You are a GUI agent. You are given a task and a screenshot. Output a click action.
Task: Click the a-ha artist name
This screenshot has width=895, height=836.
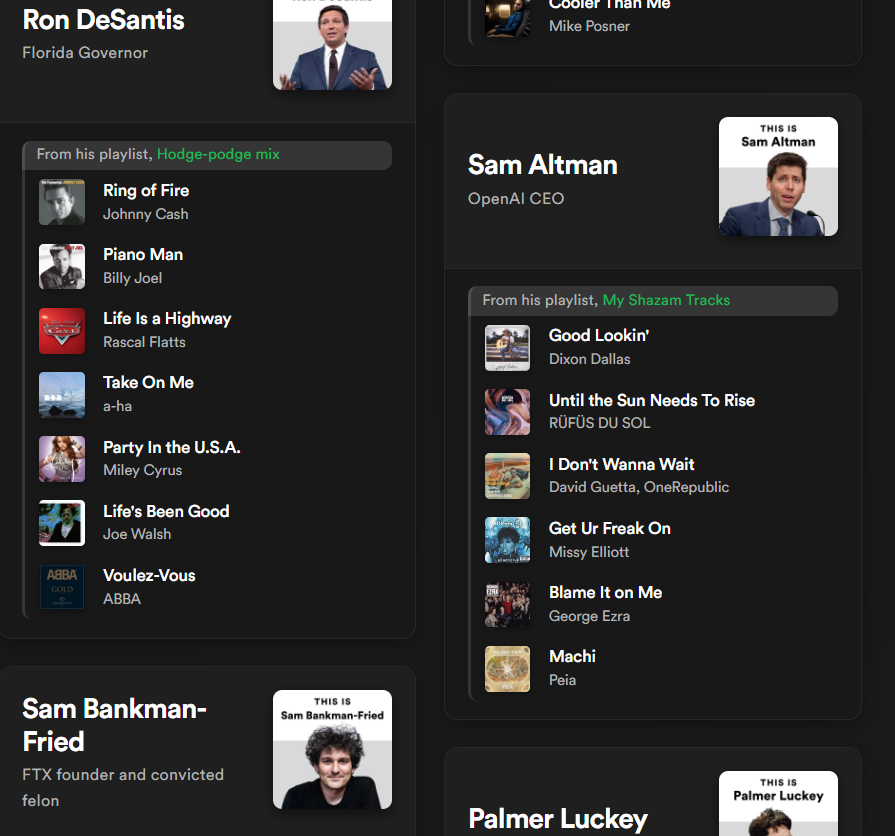point(117,406)
